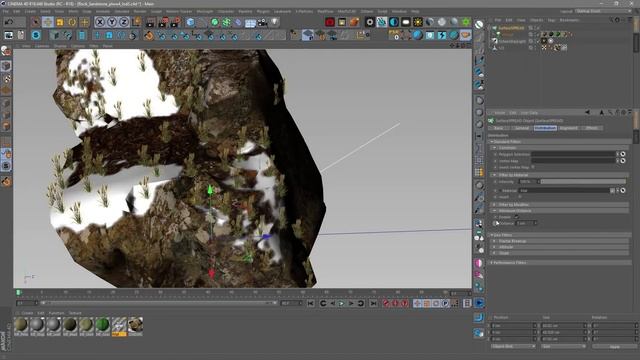Add a Light object from toolbar
The width and height of the screenshot is (640, 360).
(275, 22)
